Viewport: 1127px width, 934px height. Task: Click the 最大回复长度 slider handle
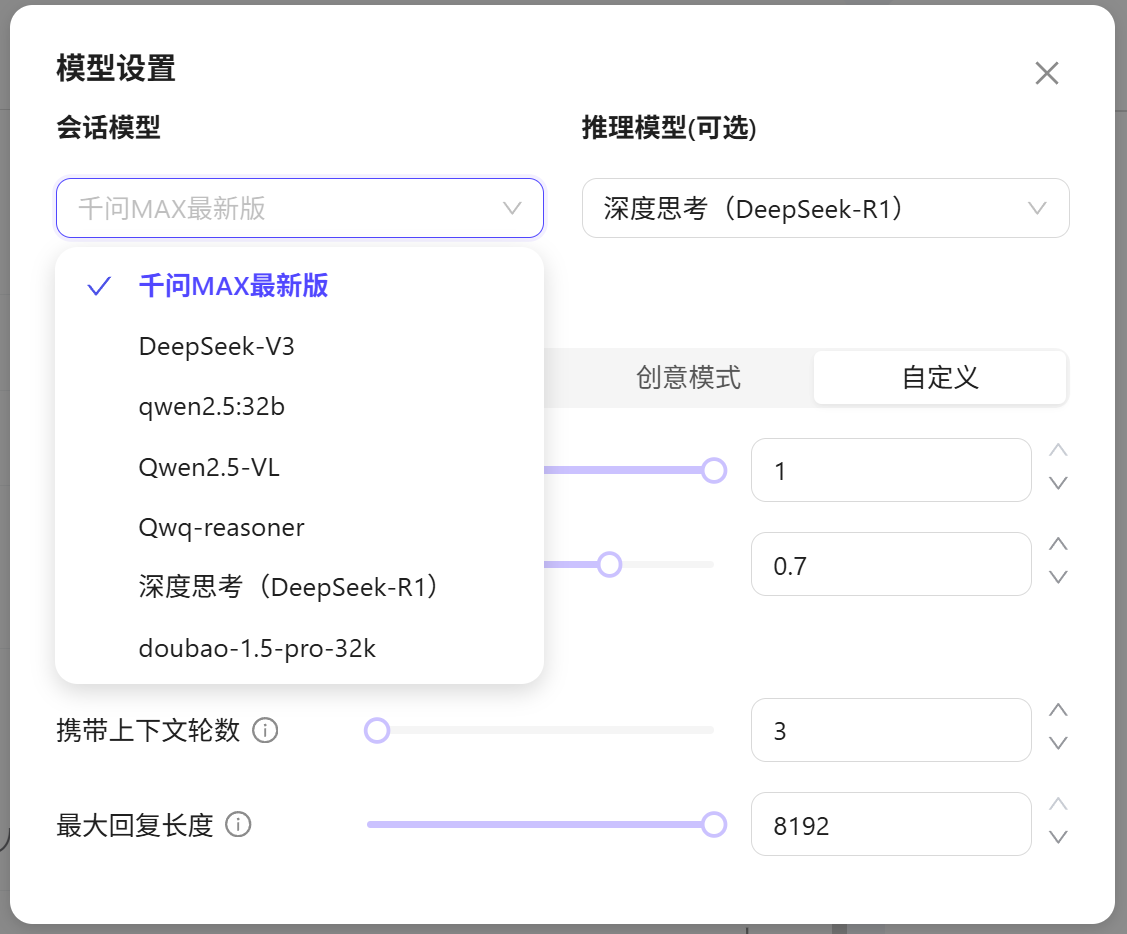(x=713, y=824)
